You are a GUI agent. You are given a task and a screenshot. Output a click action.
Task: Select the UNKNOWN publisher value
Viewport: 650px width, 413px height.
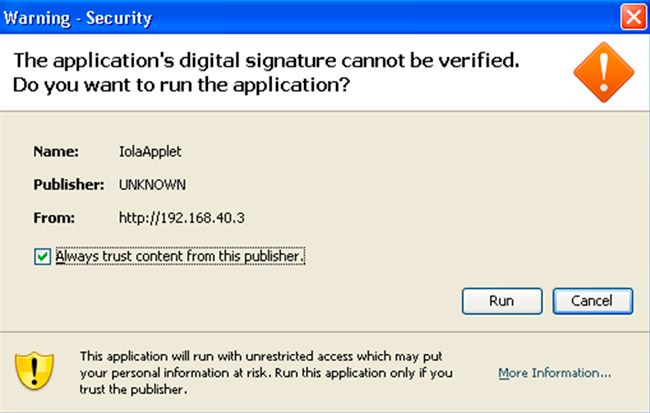point(152,185)
